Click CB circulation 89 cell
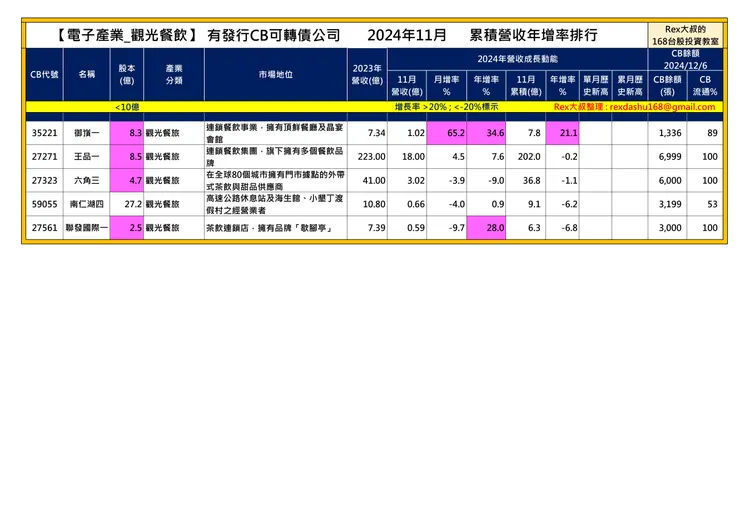Screen dimensions: 740x523 click(705, 133)
